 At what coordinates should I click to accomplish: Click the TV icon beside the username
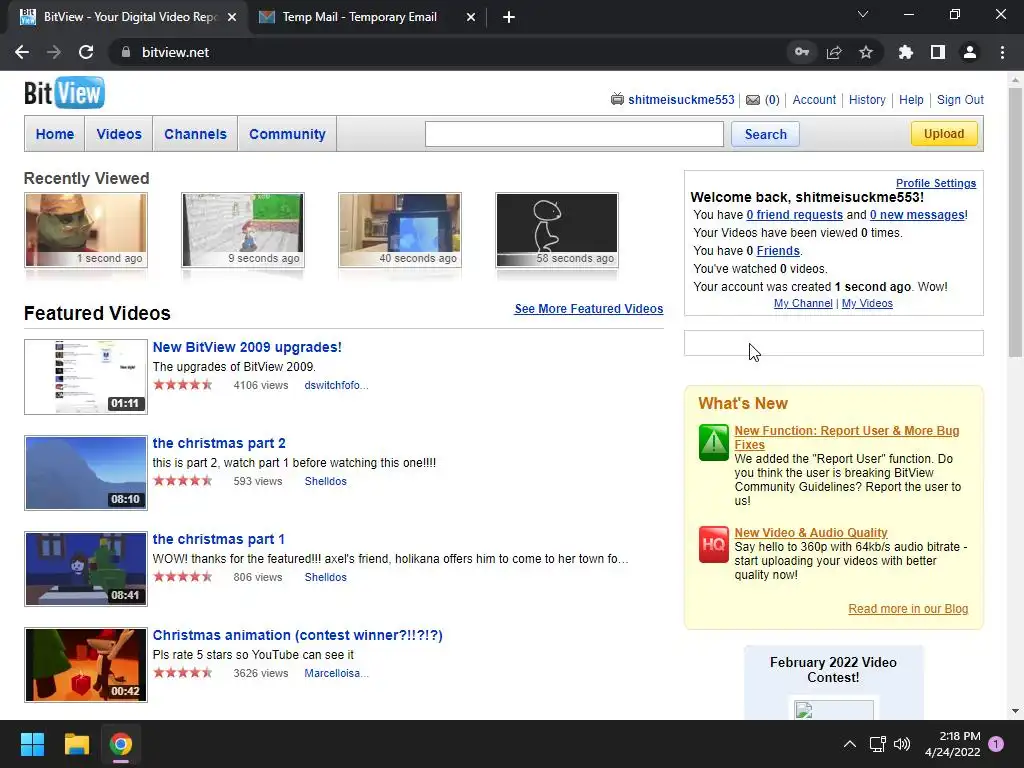(x=617, y=99)
